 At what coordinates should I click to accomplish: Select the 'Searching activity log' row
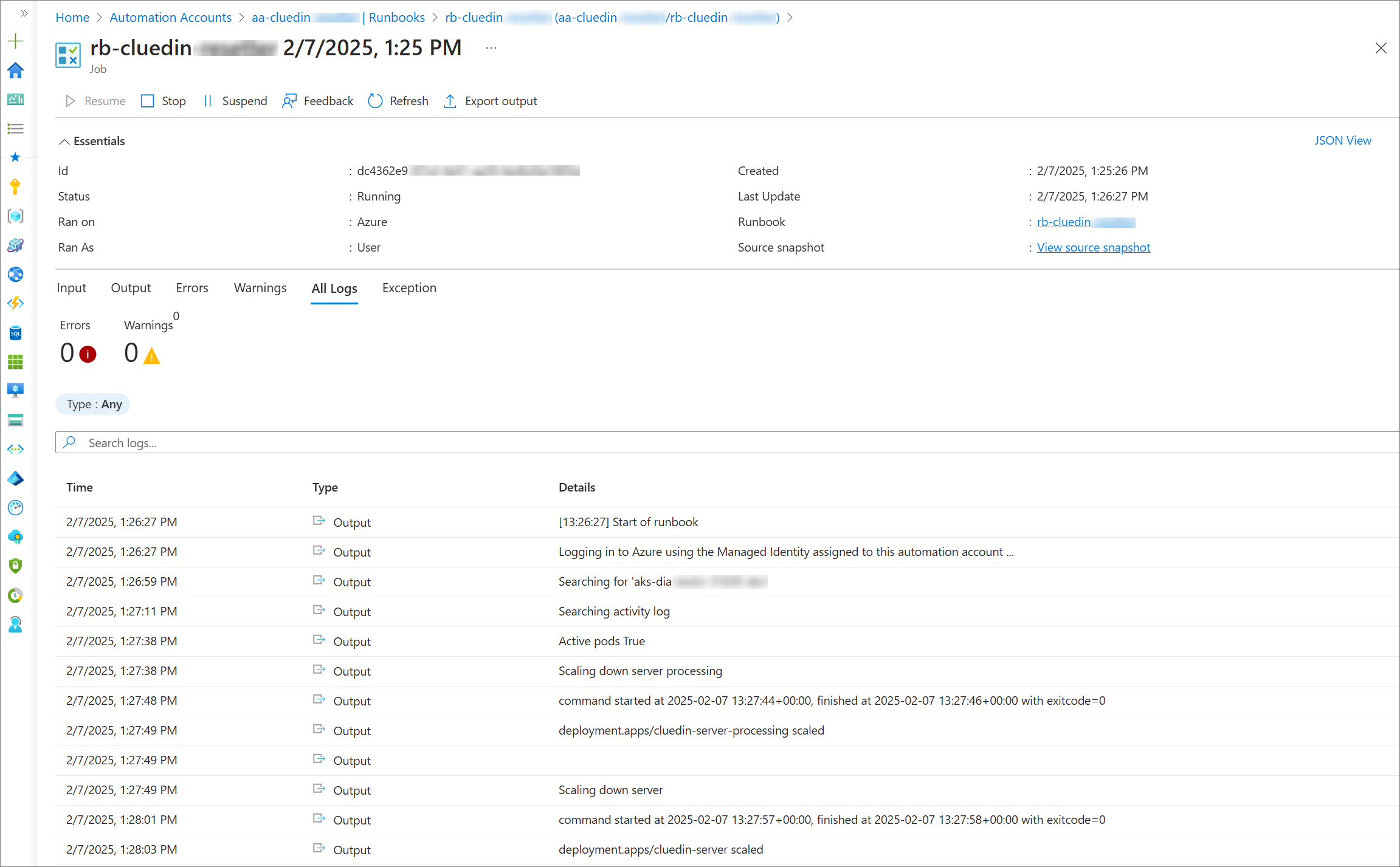[727, 612]
